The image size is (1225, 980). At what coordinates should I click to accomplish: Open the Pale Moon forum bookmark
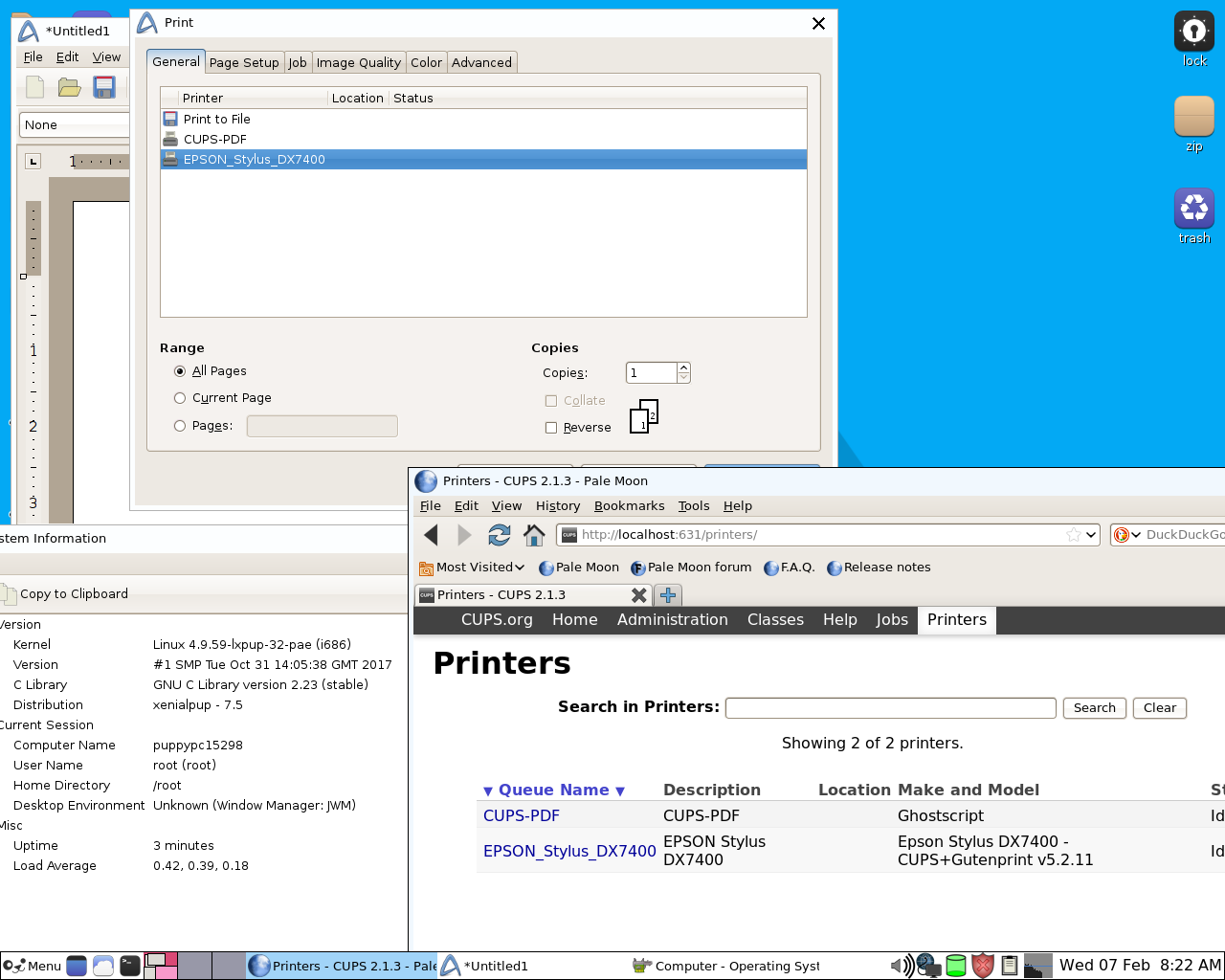pyautogui.click(x=691, y=568)
